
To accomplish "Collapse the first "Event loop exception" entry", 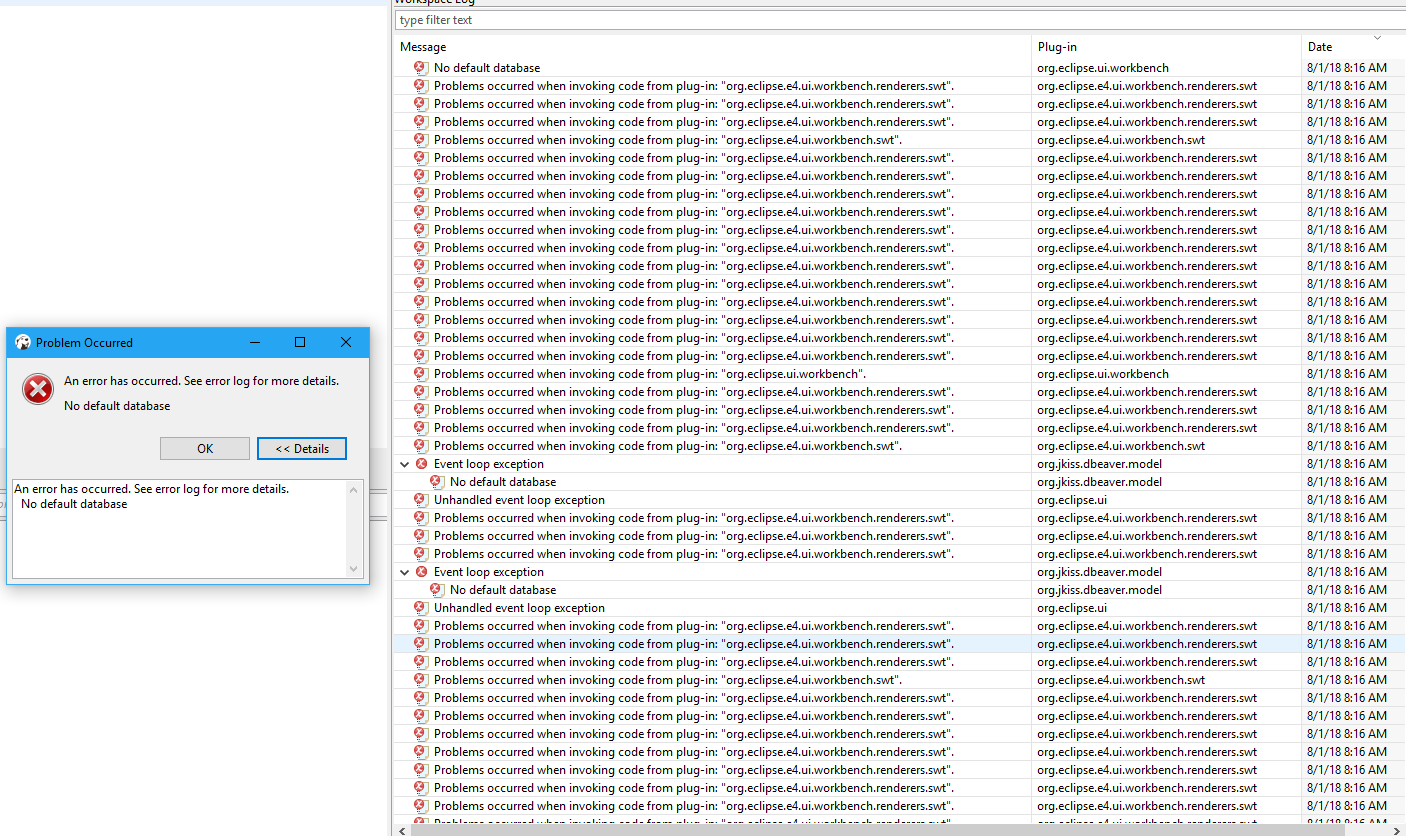I will click(x=404, y=463).
